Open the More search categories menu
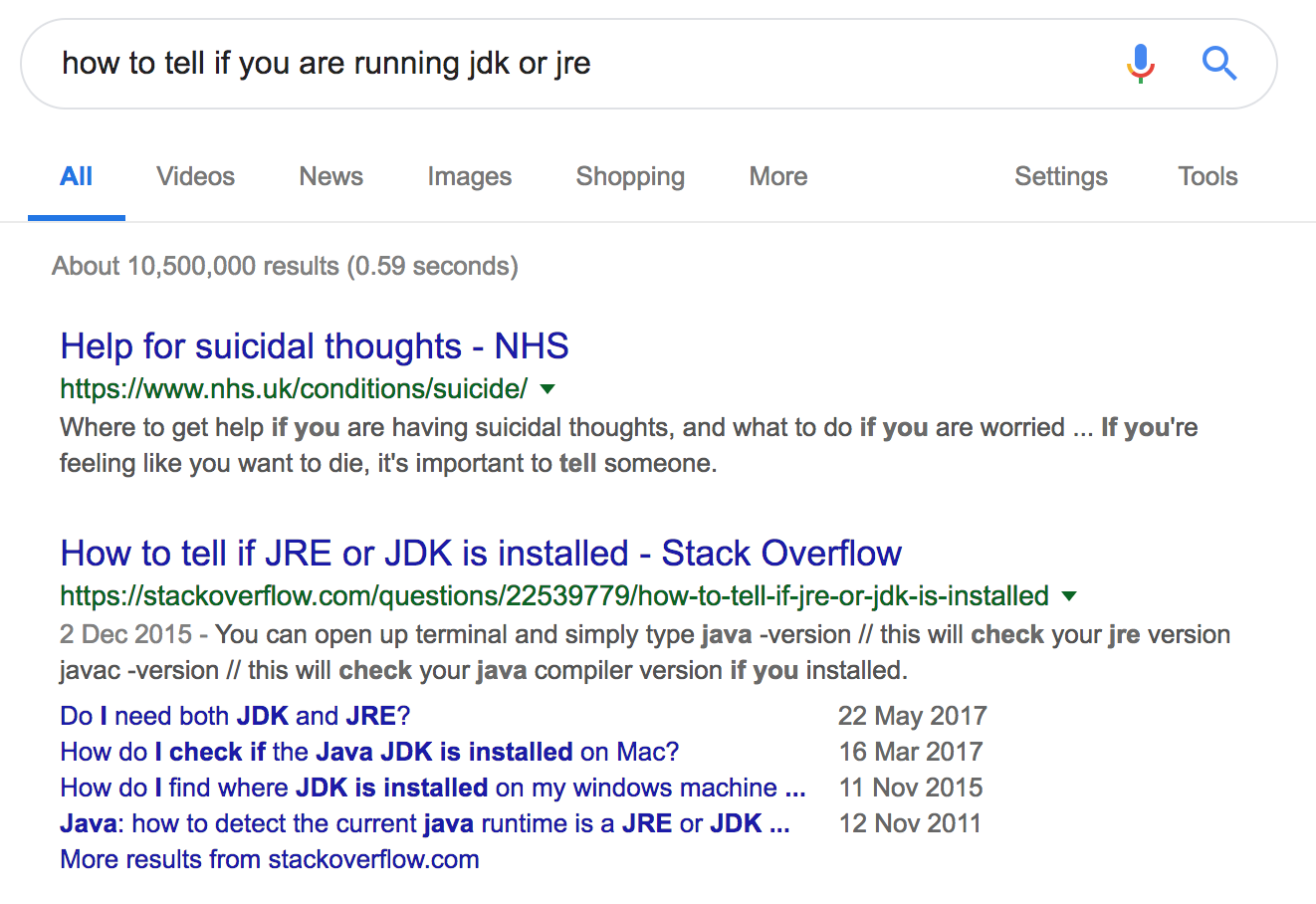Image resolution: width=1316 pixels, height=904 pixels. [777, 177]
